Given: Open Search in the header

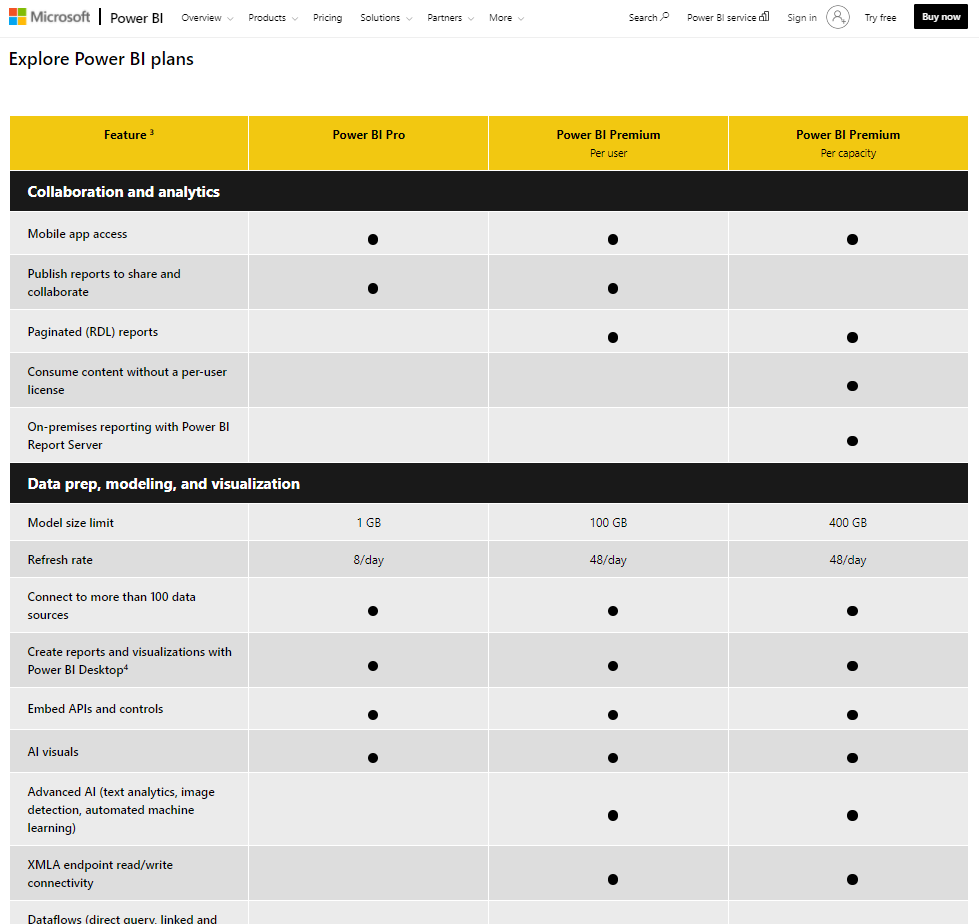Looking at the screenshot, I should [x=648, y=17].
